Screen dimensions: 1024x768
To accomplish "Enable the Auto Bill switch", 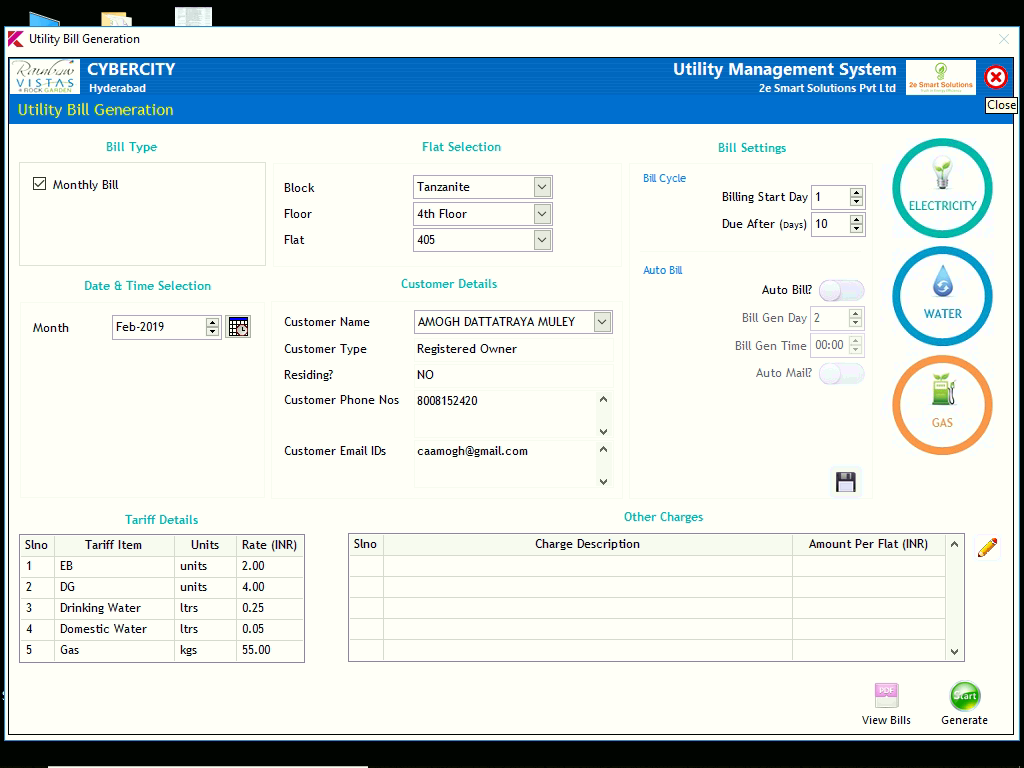I will 842,290.
